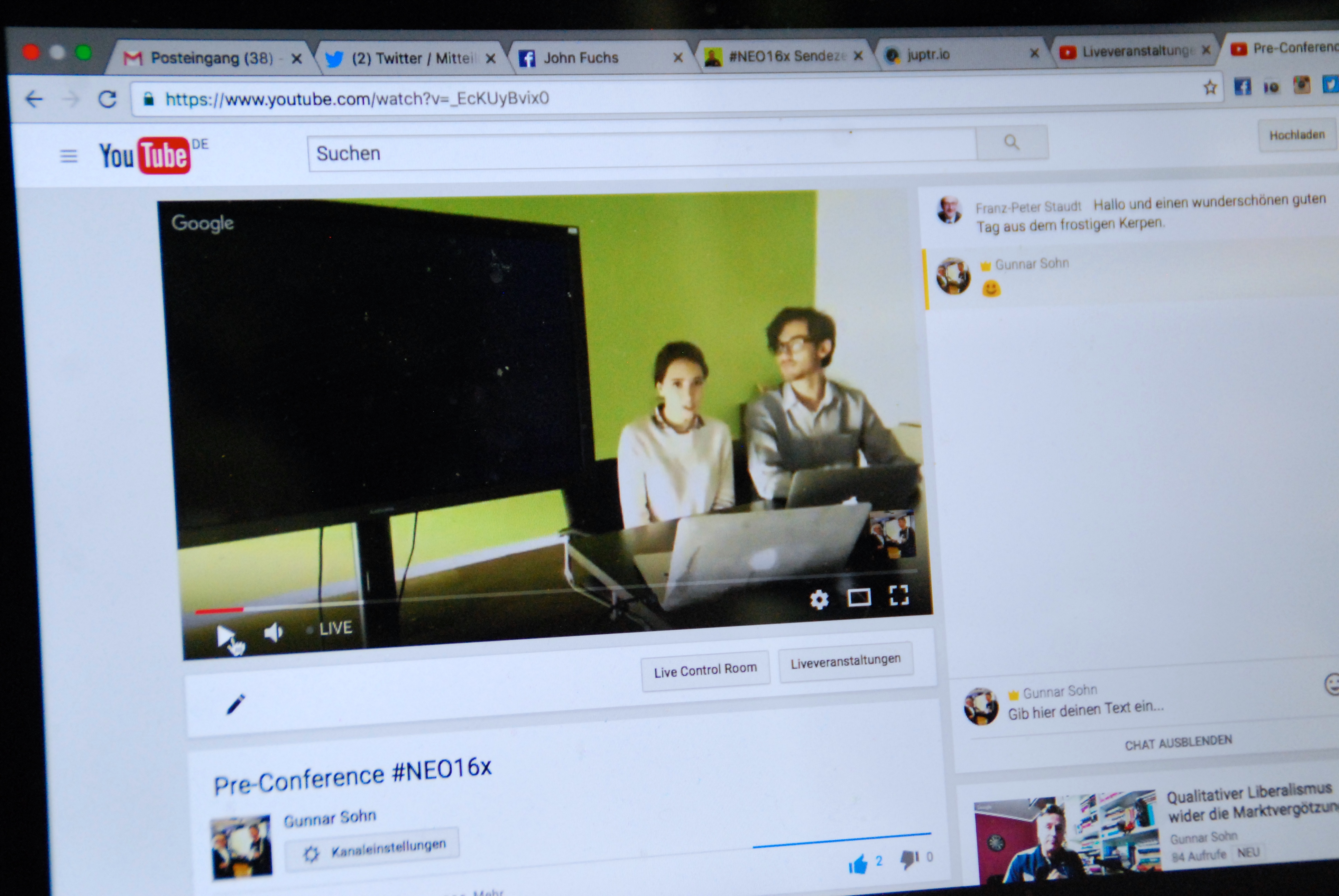This screenshot has height=896, width=1339.
Task: Click the red video progress bar
Action: click(220, 610)
